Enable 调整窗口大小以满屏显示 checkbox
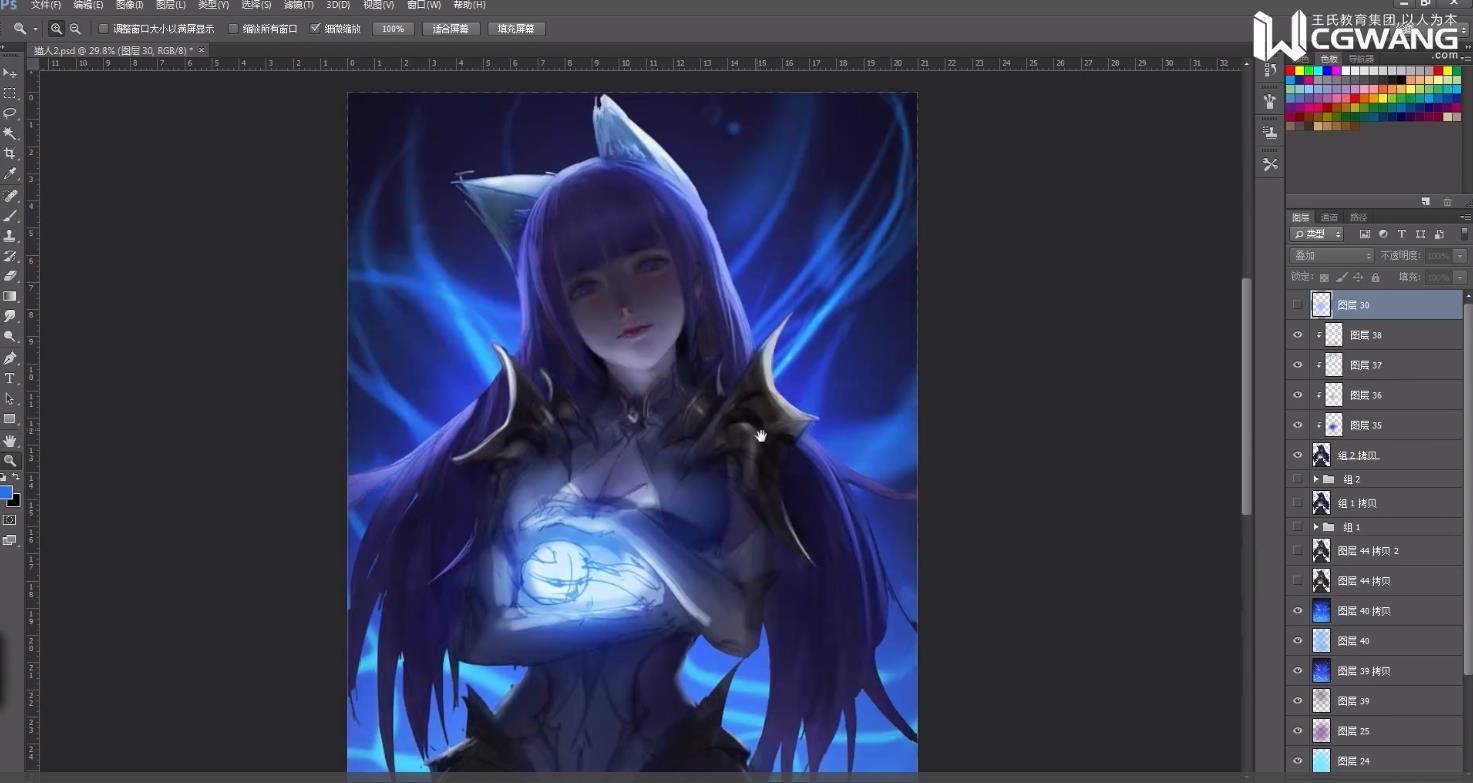Viewport: 1473px width, 783px height. (104, 29)
